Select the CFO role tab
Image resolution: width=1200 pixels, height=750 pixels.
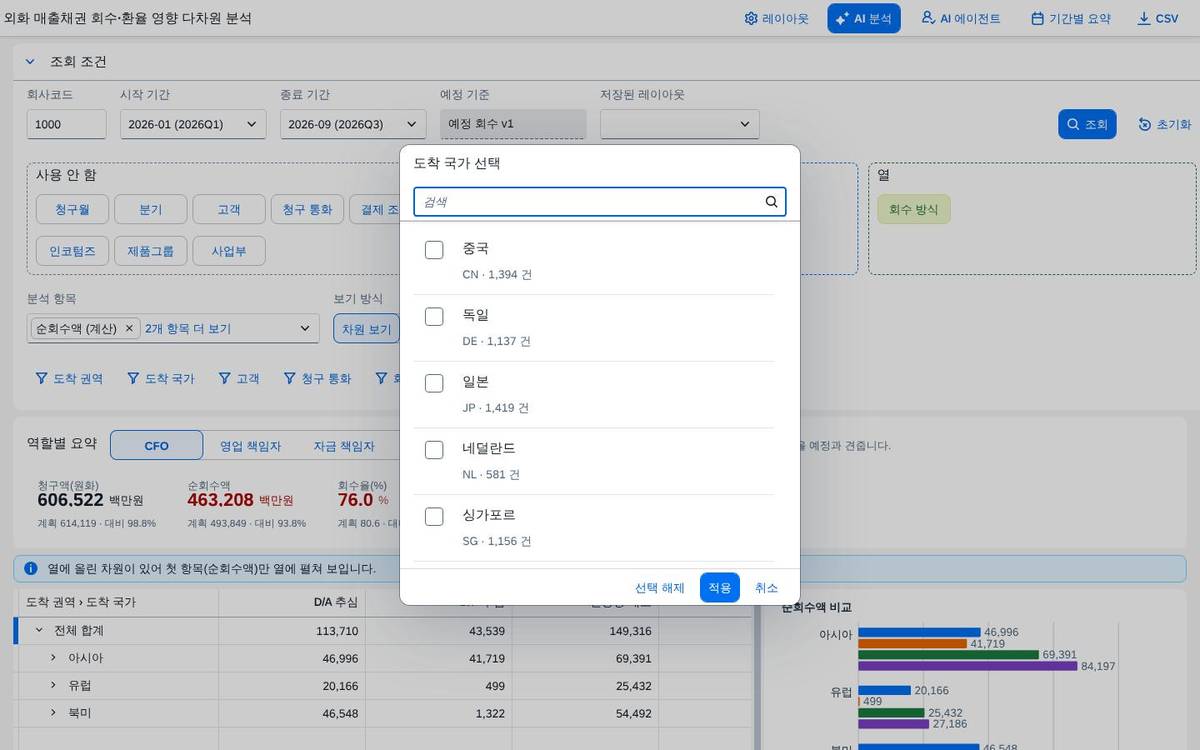[157, 446]
